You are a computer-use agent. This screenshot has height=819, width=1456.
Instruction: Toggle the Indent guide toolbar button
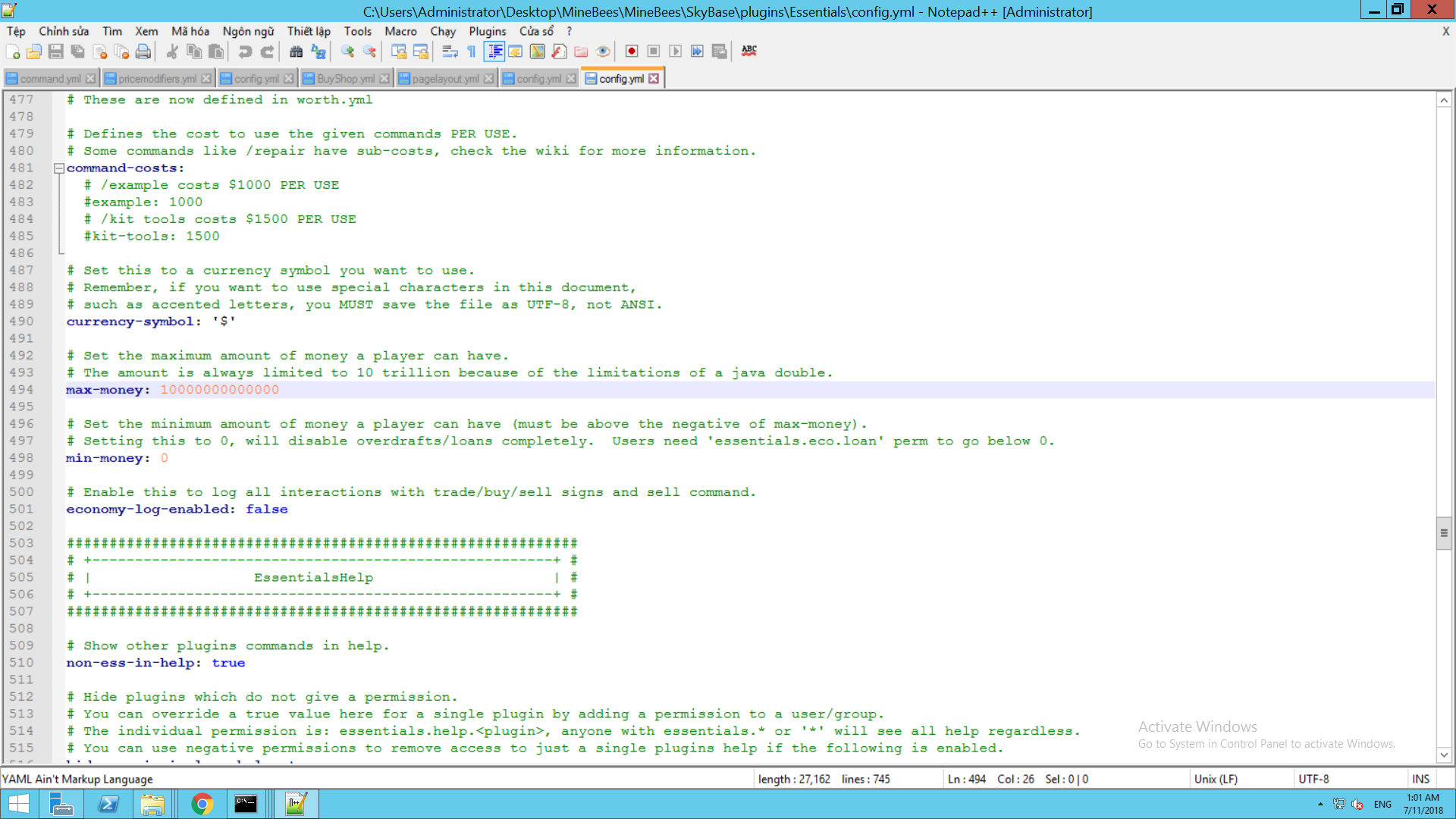pos(494,52)
